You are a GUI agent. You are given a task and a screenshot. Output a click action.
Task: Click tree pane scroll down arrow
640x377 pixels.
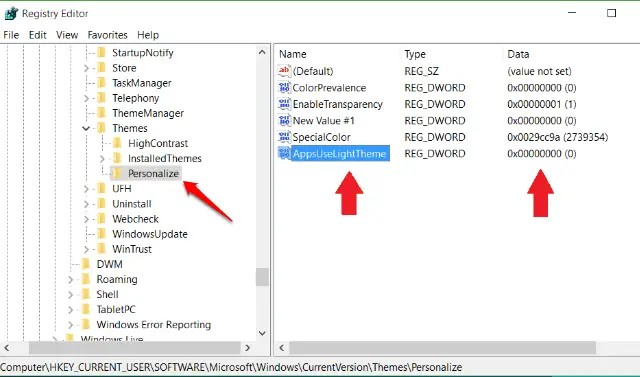tap(262, 333)
